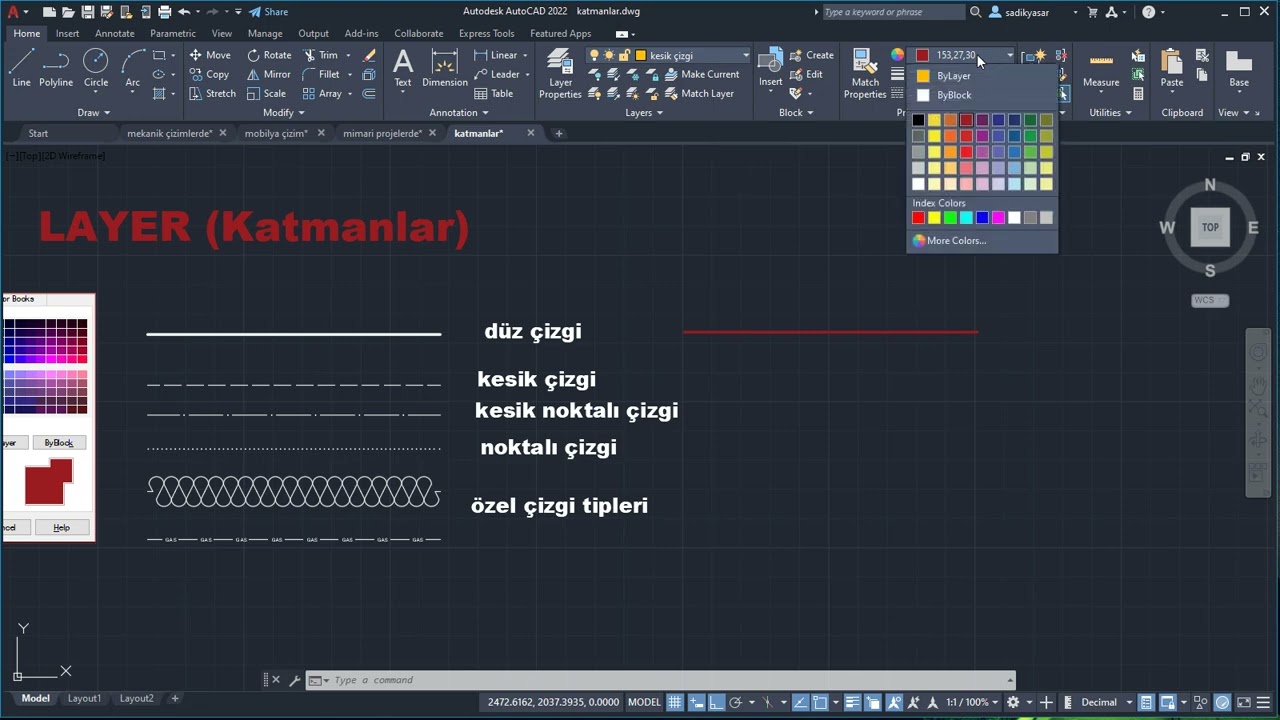Pick the magenta index color swatch
Viewport: 1280px width, 720px height.
point(998,218)
